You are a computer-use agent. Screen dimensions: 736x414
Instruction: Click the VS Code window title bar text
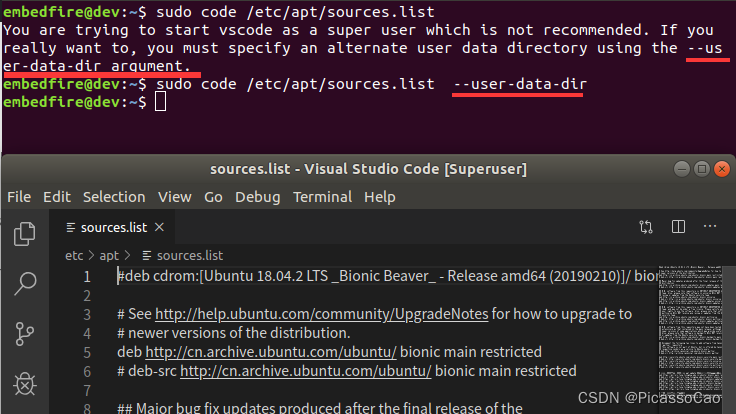pyautogui.click(x=368, y=169)
